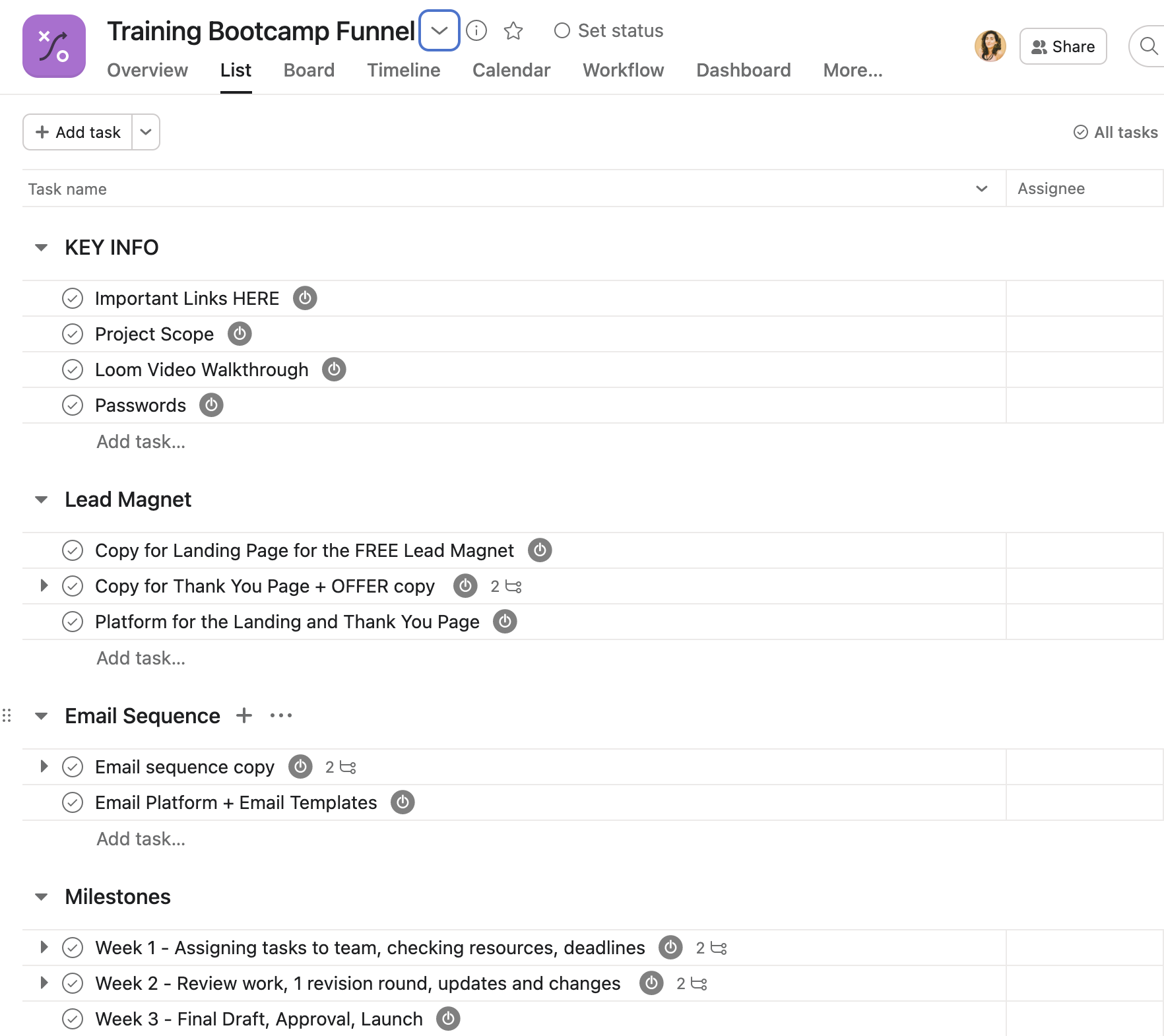Viewport: 1164px width, 1036px height.
Task: Click icon beside Week 3 task
Action: pos(448,1019)
